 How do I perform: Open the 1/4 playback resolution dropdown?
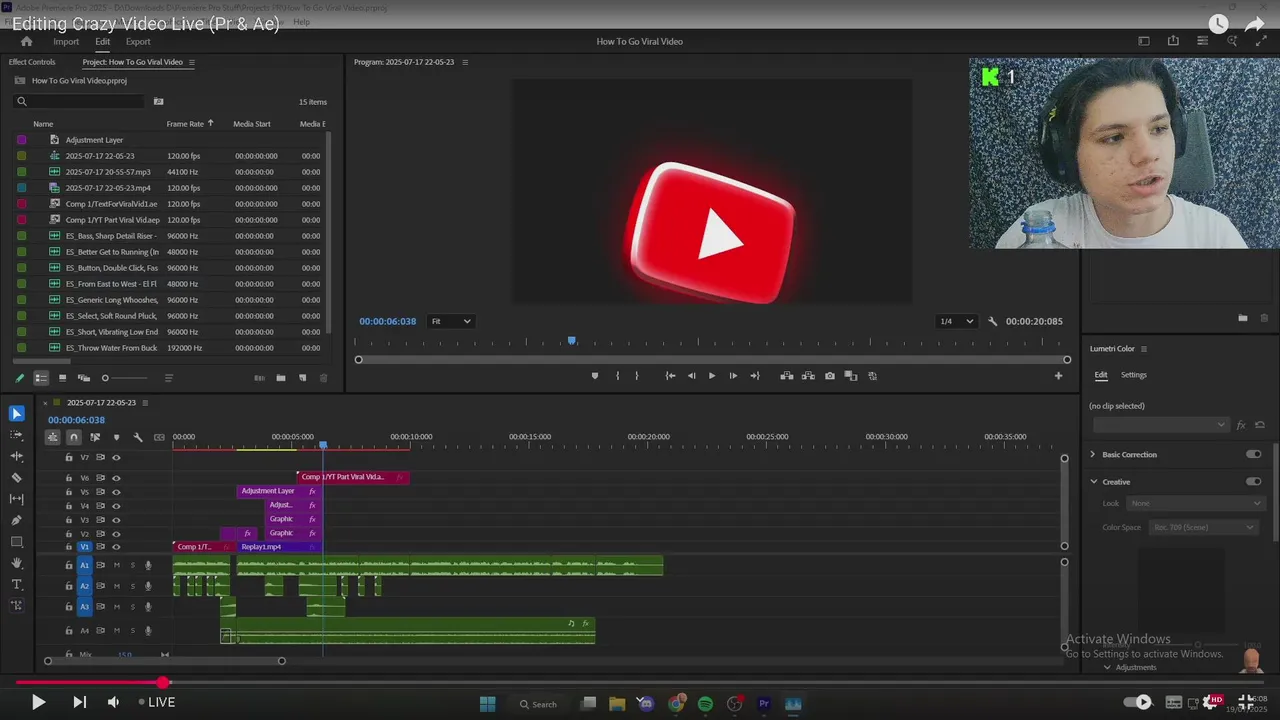pyautogui.click(x=956, y=322)
